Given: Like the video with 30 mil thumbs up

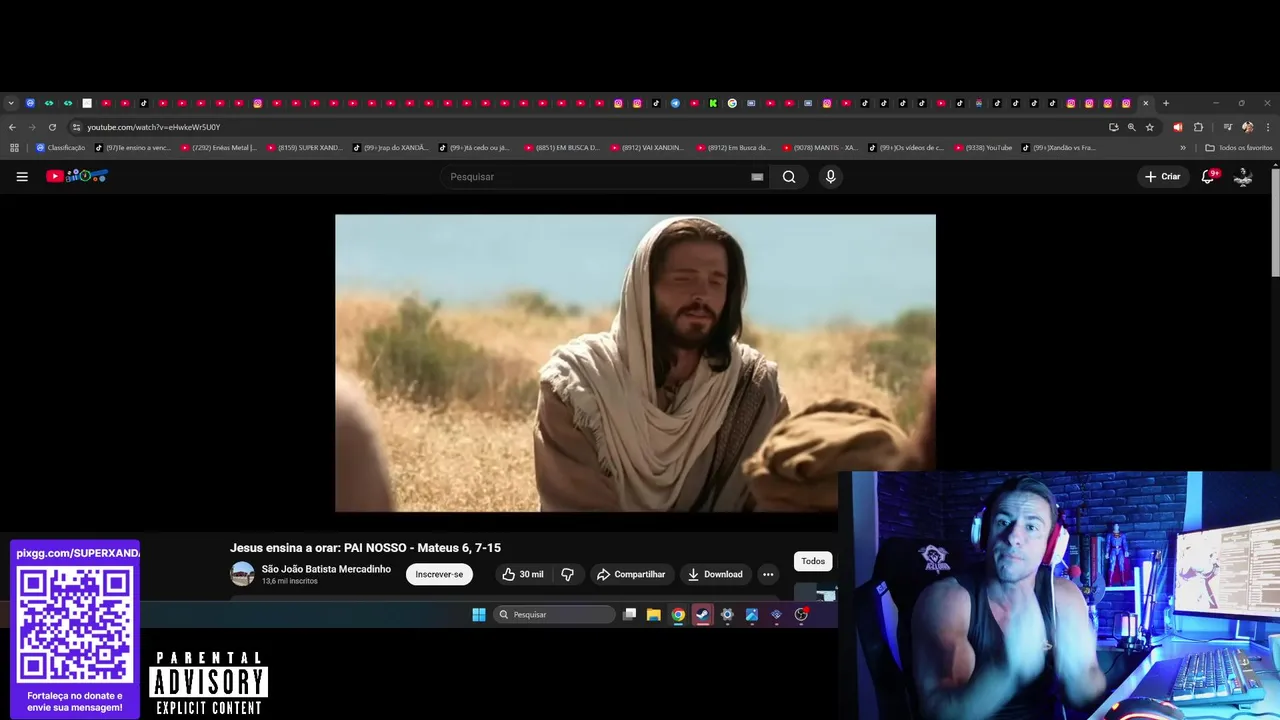Looking at the screenshot, I should [x=522, y=574].
